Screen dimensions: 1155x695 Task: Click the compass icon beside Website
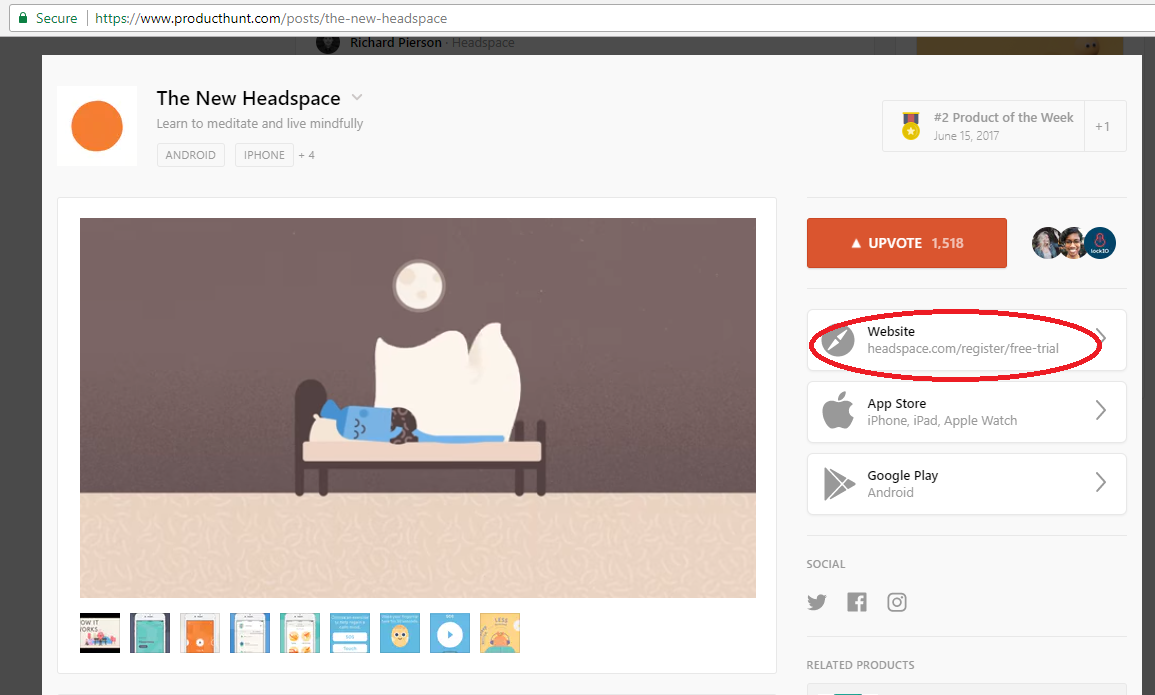point(838,340)
